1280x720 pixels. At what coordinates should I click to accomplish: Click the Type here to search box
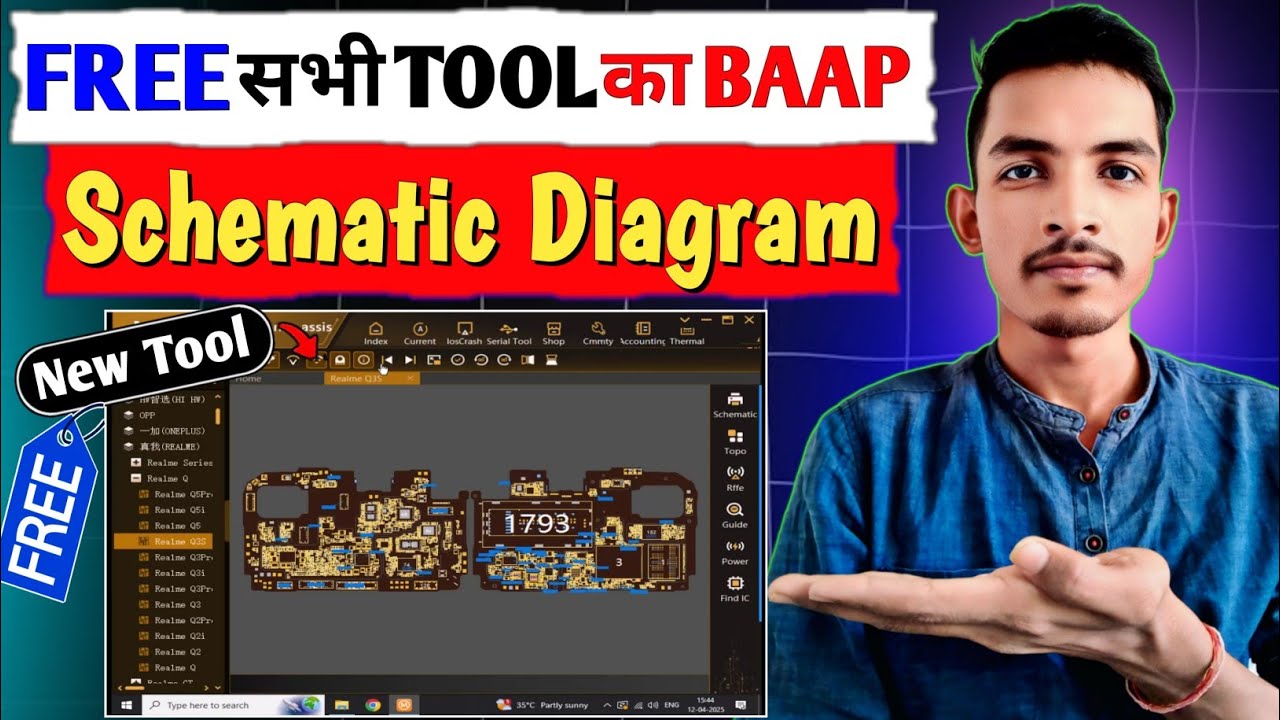[233, 705]
